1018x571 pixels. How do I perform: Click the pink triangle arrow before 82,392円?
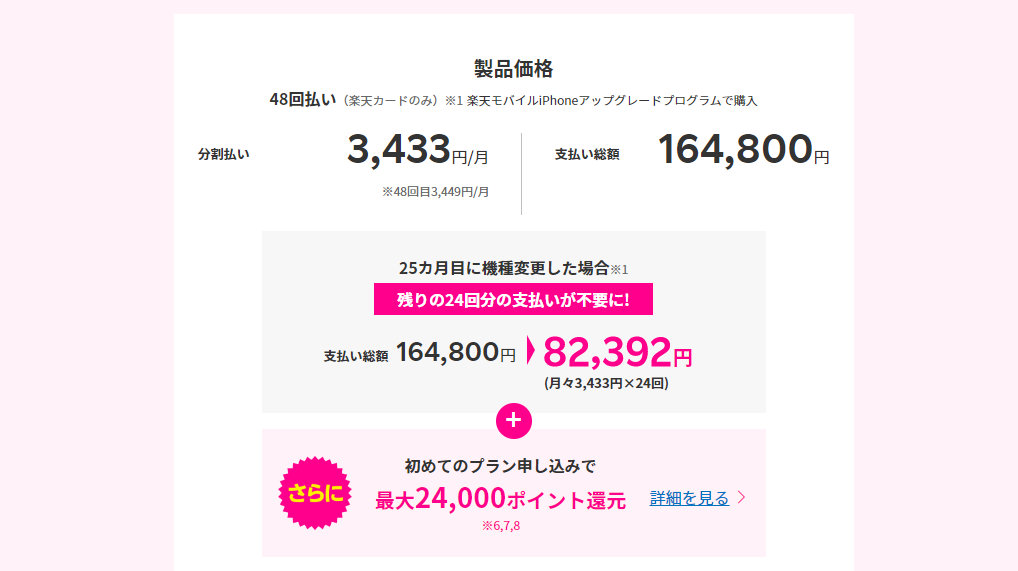(530, 350)
